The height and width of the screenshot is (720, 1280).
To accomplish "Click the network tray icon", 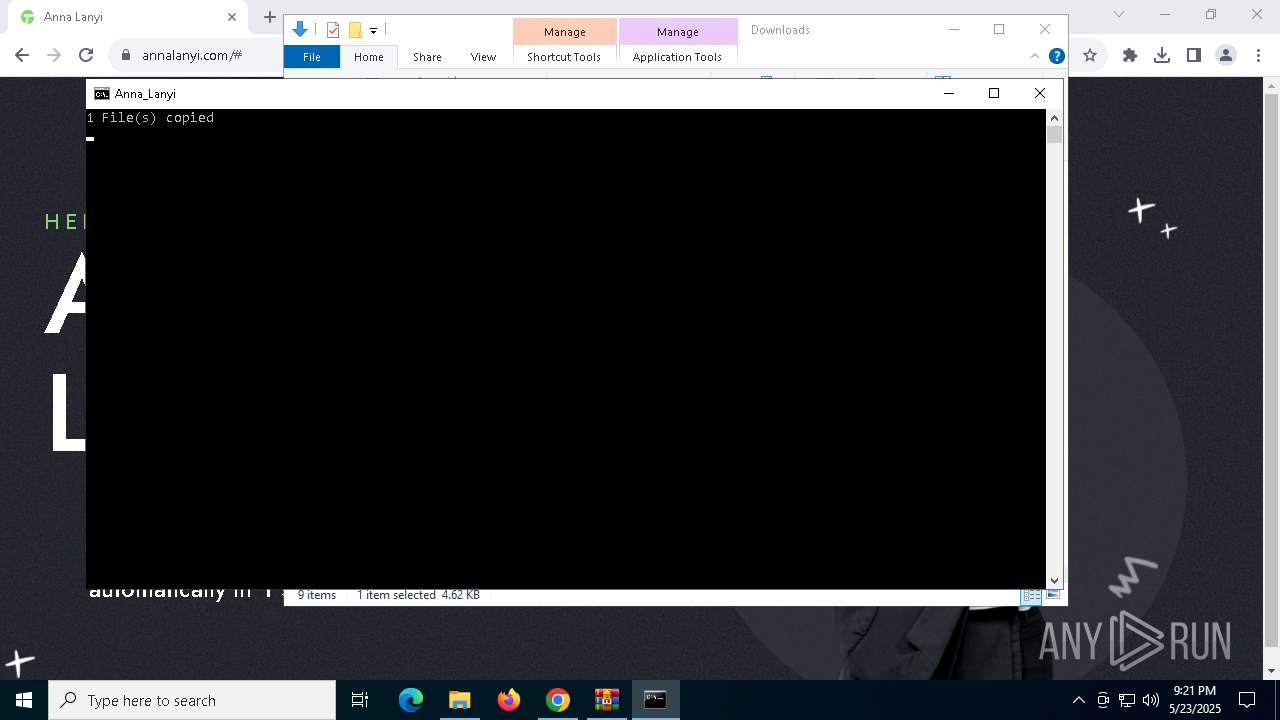I will pyautogui.click(x=1127, y=700).
